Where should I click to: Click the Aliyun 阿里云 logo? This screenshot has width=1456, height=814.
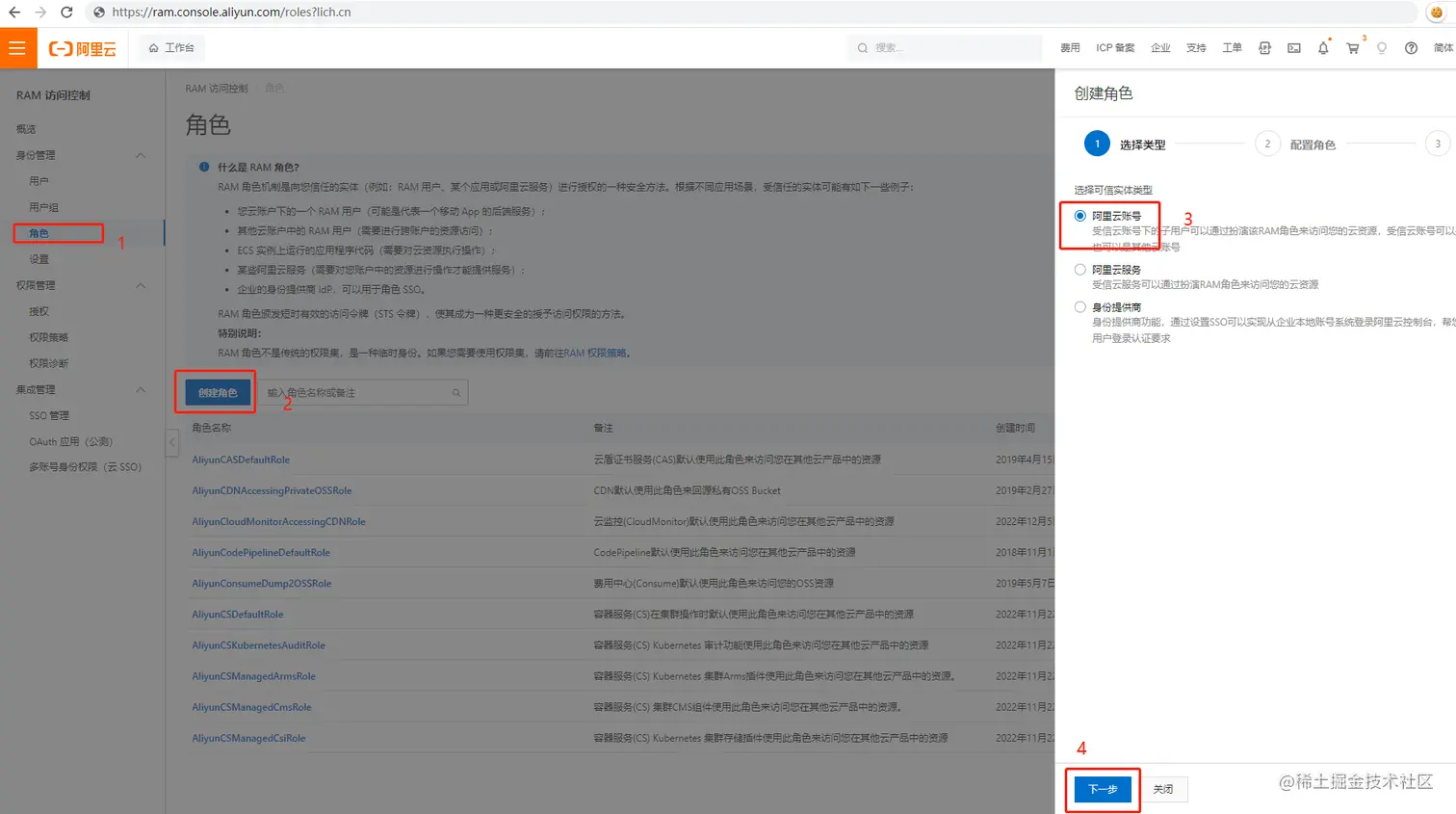click(83, 49)
